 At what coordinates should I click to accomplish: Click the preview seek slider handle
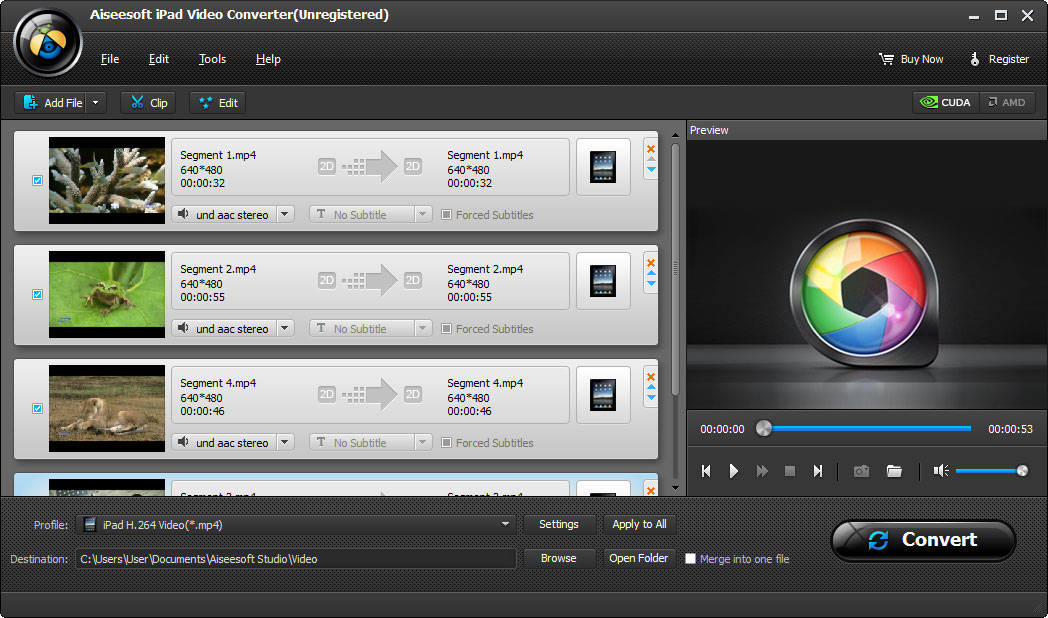(763, 428)
